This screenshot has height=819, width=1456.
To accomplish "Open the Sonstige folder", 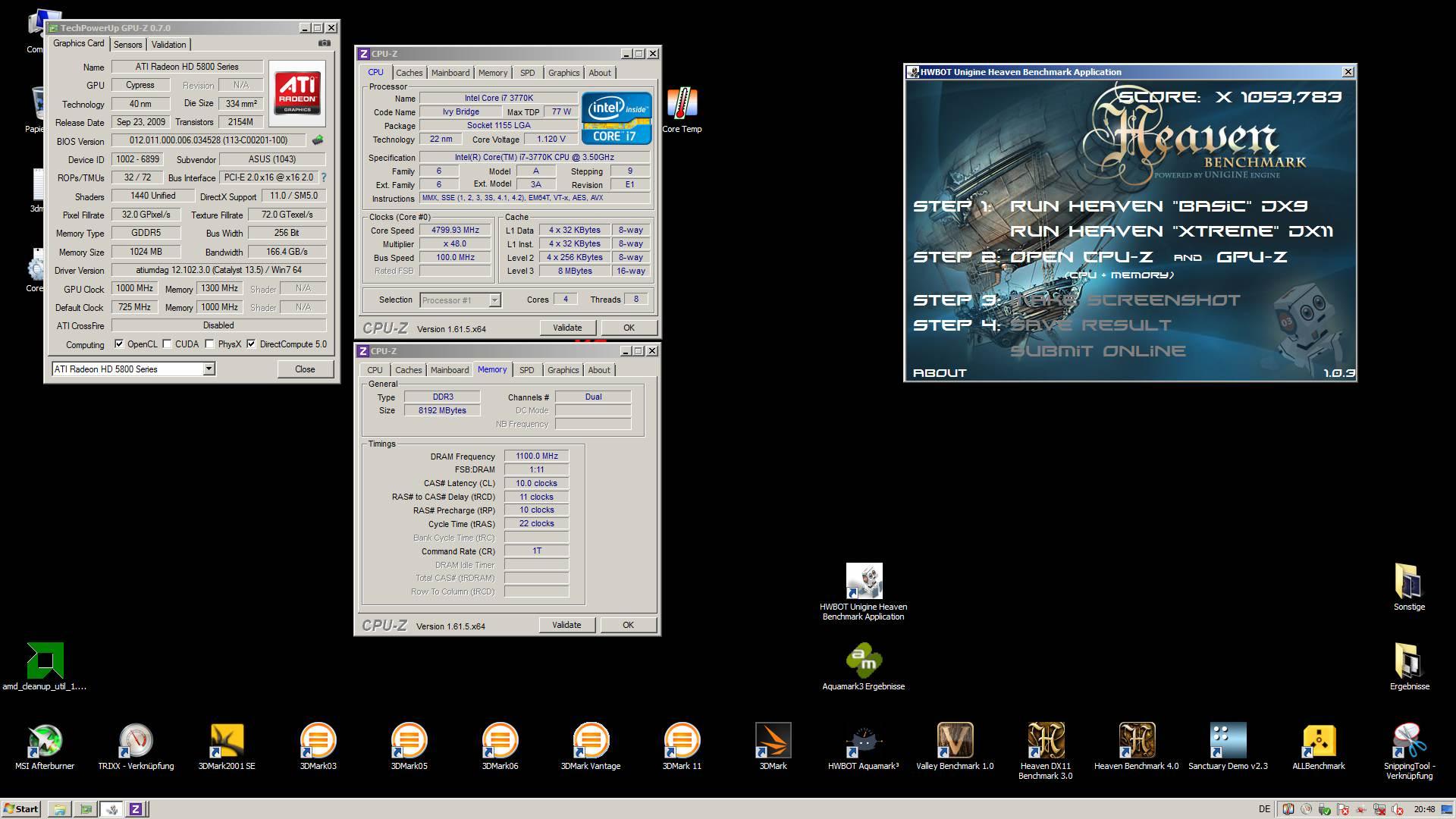I will click(1409, 587).
